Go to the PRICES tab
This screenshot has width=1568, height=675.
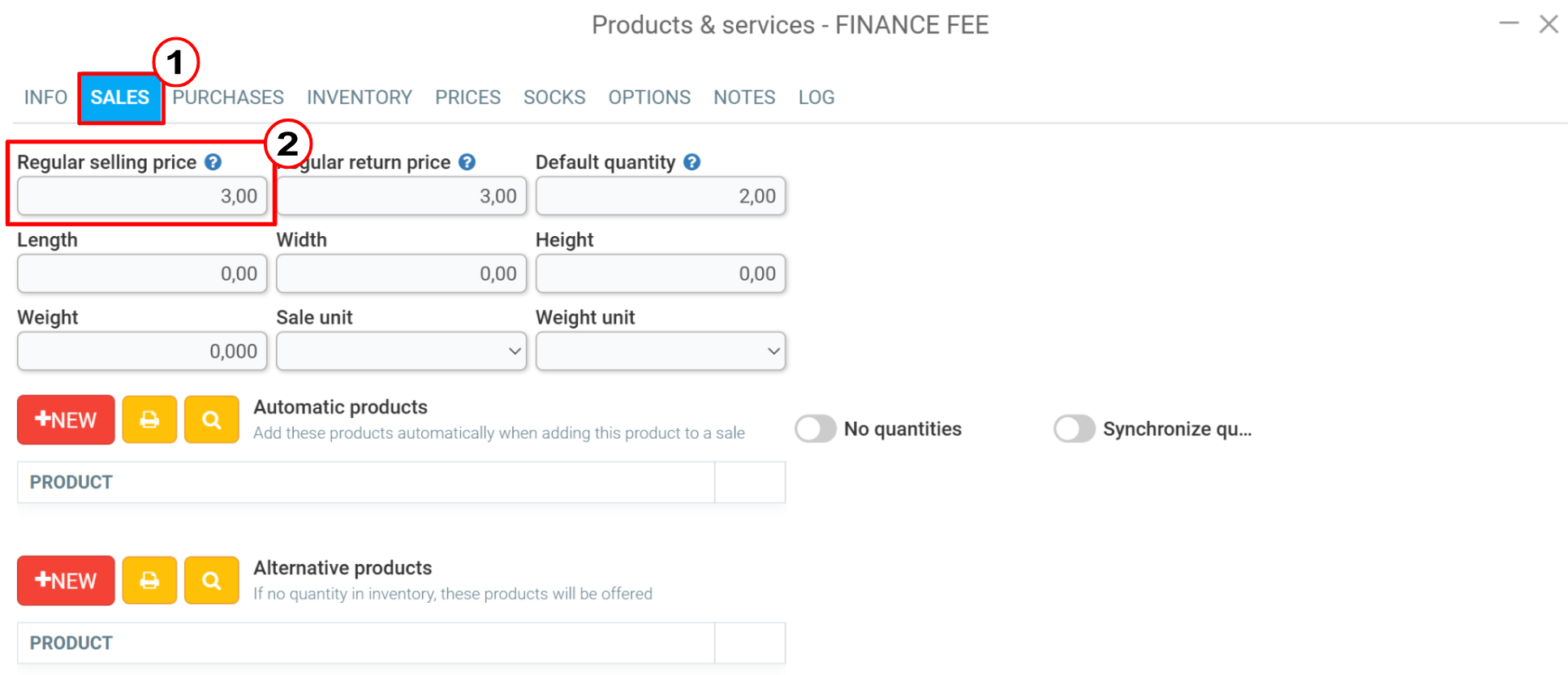pos(467,97)
